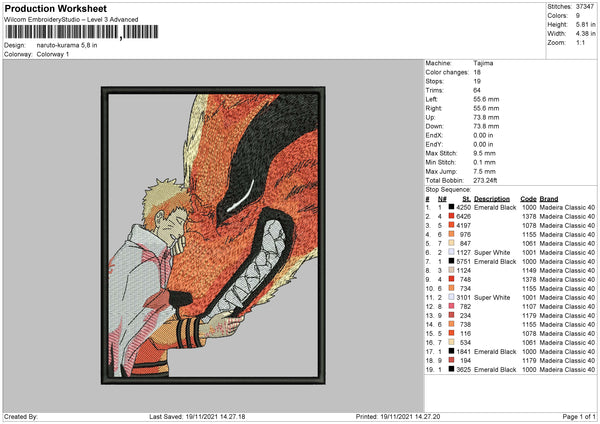The height and width of the screenshot is (424, 600).
Task: Click the Height value '5.81 in'
Action: tap(586, 24)
